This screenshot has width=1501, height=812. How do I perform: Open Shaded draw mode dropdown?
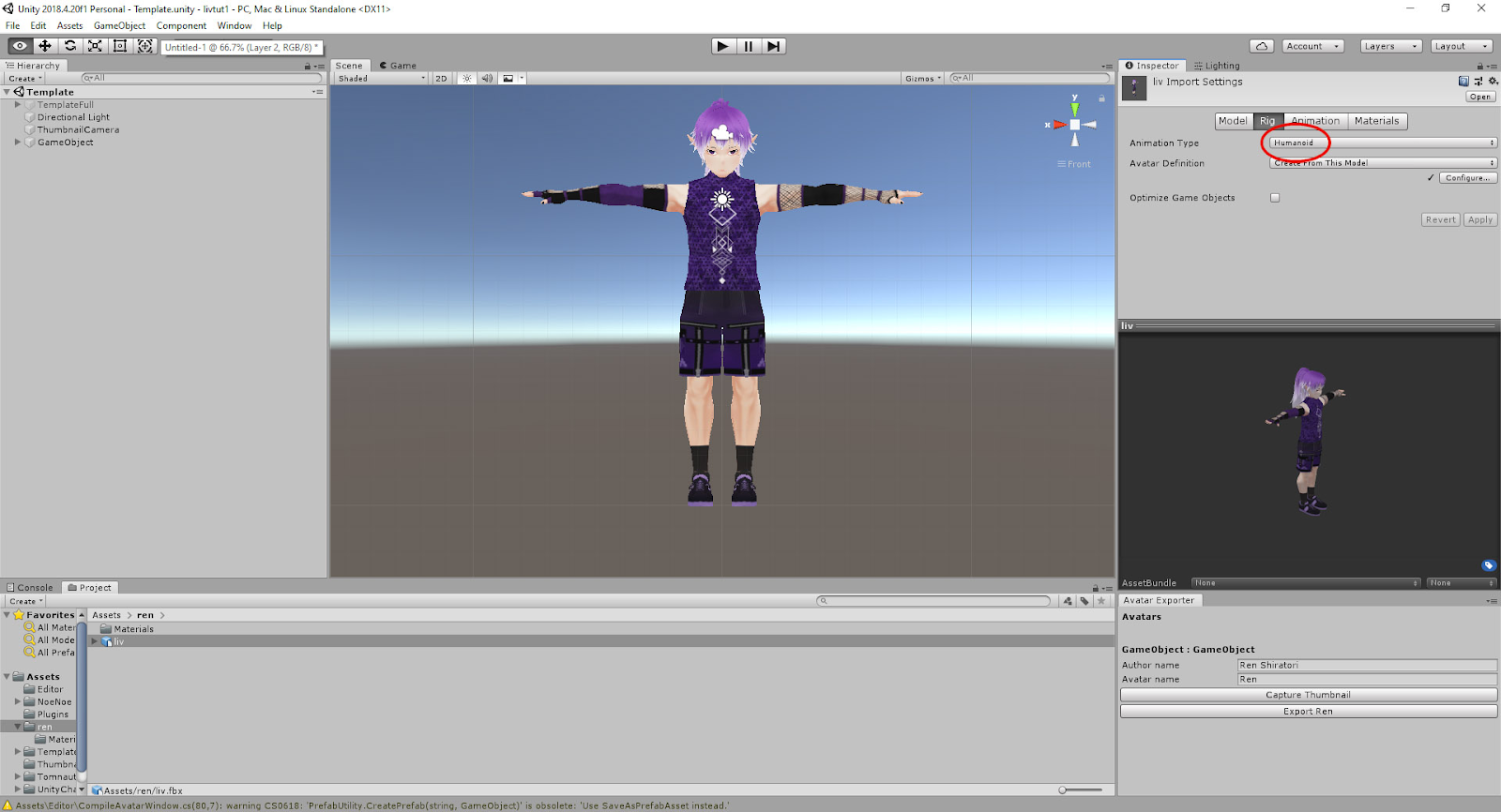coord(382,79)
